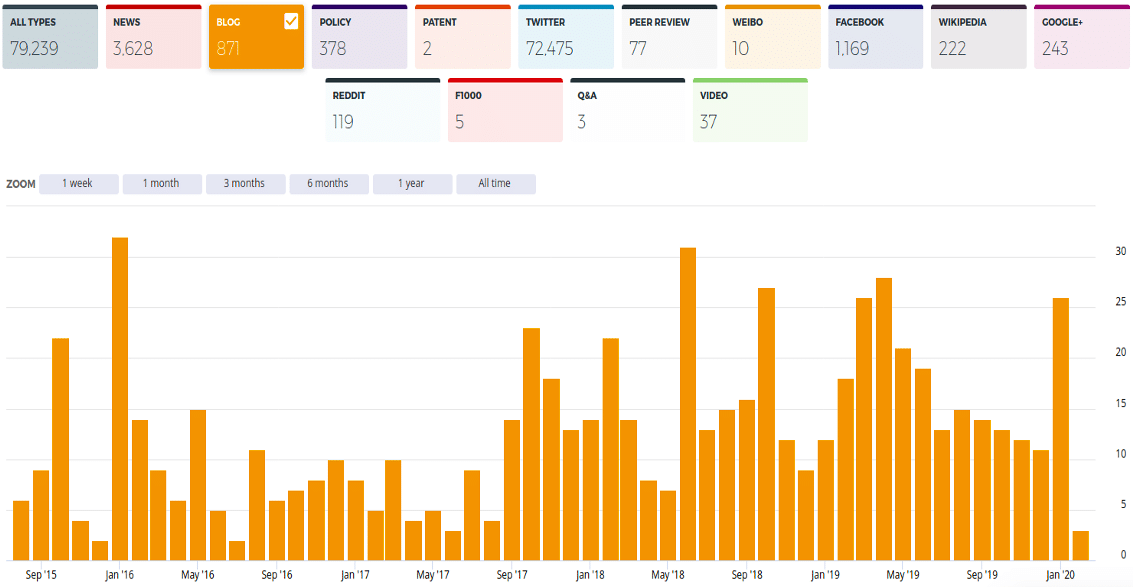
Task: Choose the Google+ source tile
Action: point(1081,37)
